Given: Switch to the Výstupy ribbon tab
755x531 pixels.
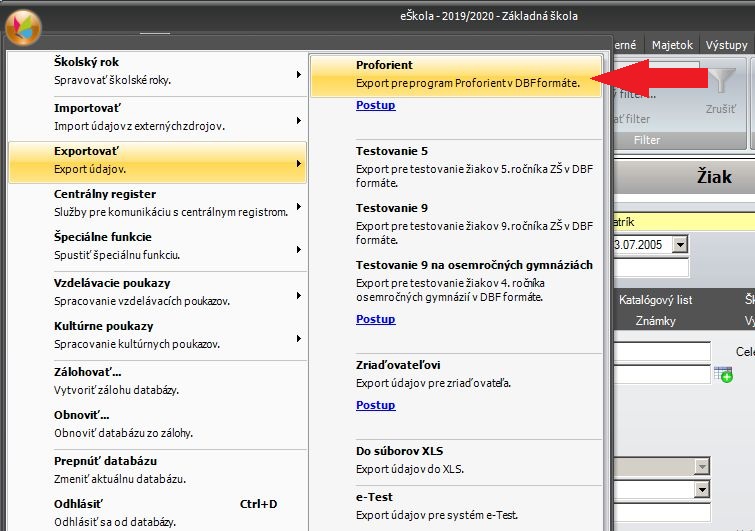Looking at the screenshot, I should [725, 45].
